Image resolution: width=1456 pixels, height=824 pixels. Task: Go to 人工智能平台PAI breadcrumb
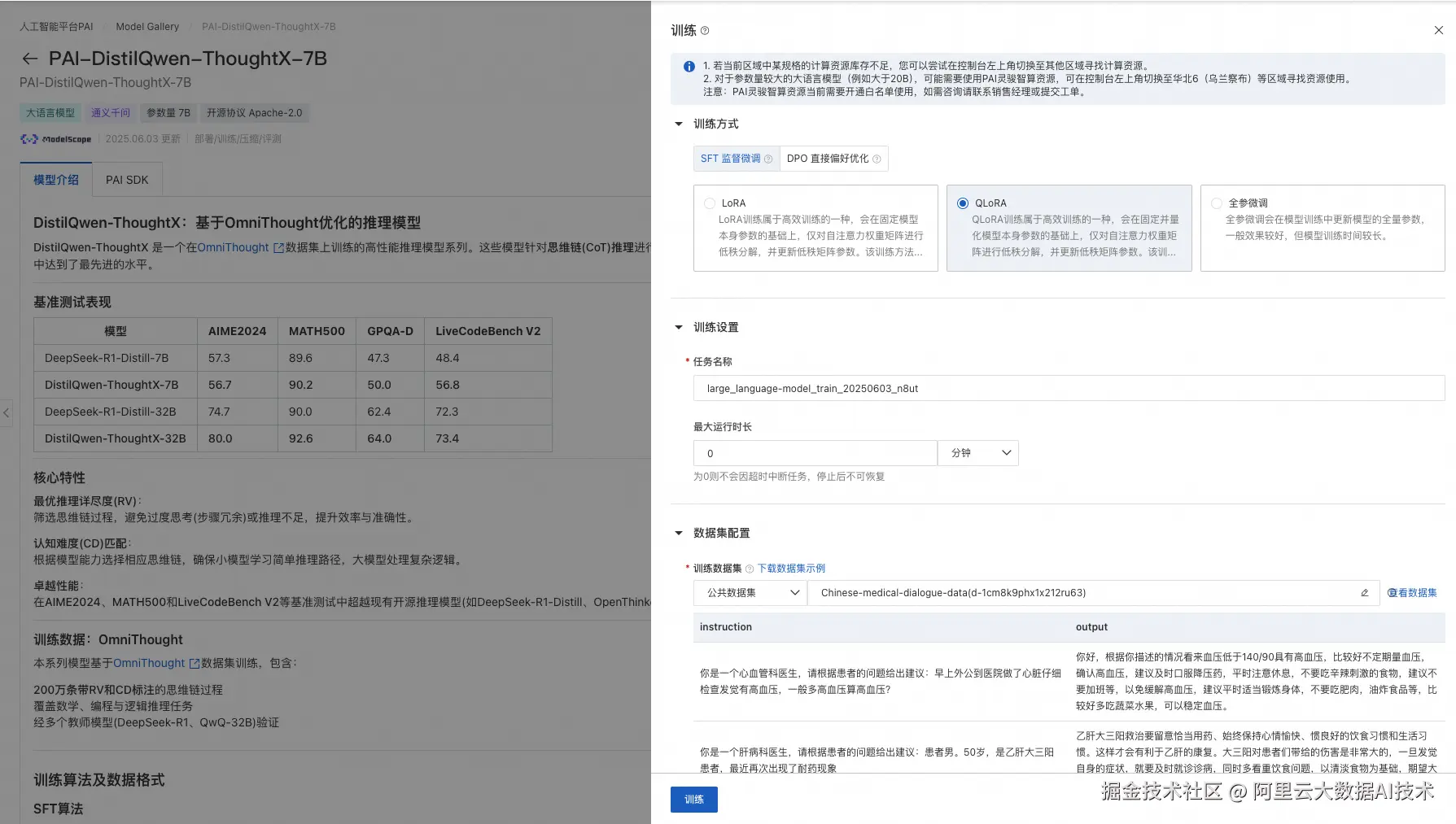coord(56,27)
